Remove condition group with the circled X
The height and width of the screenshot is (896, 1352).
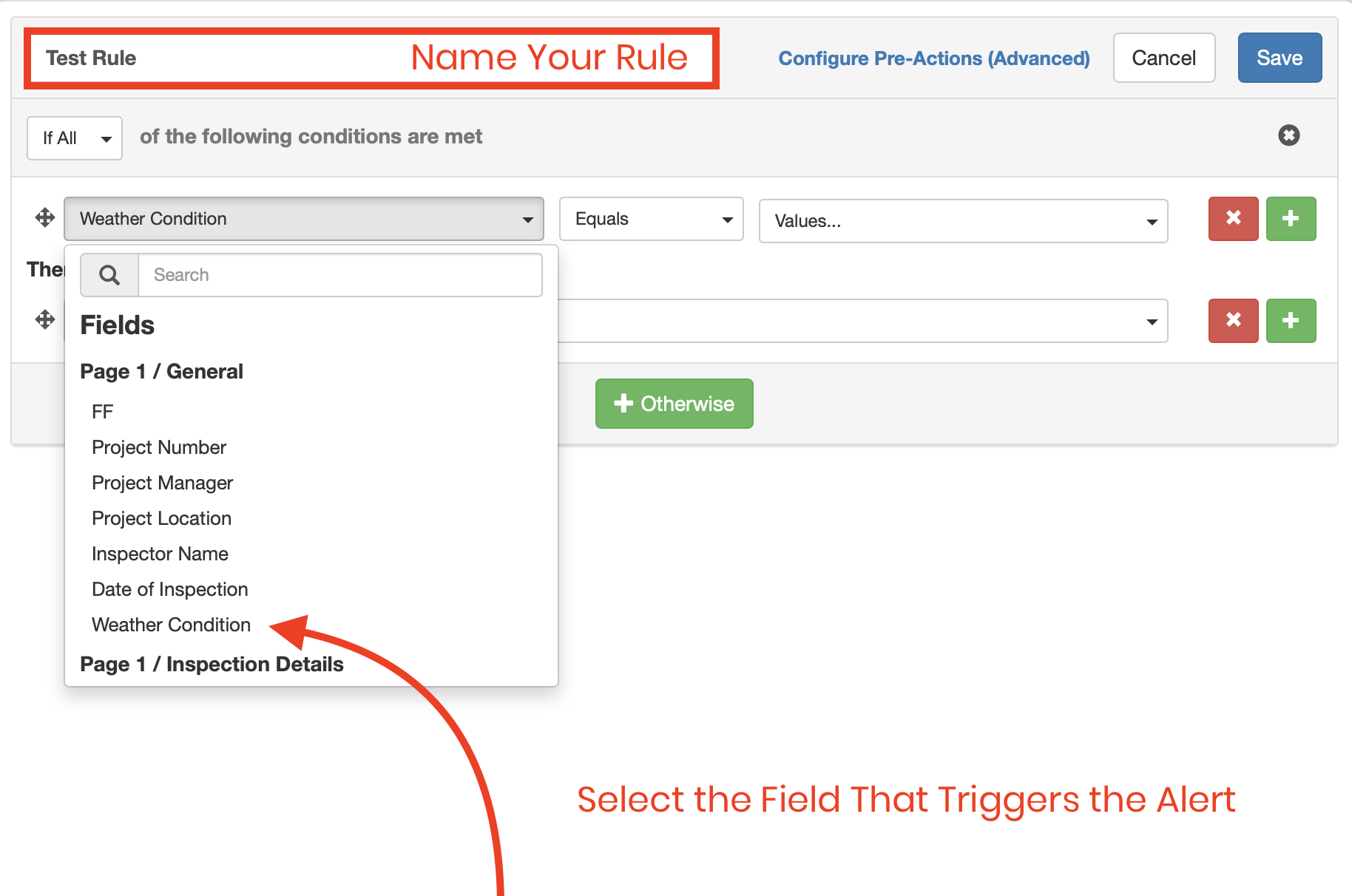pos(1288,135)
